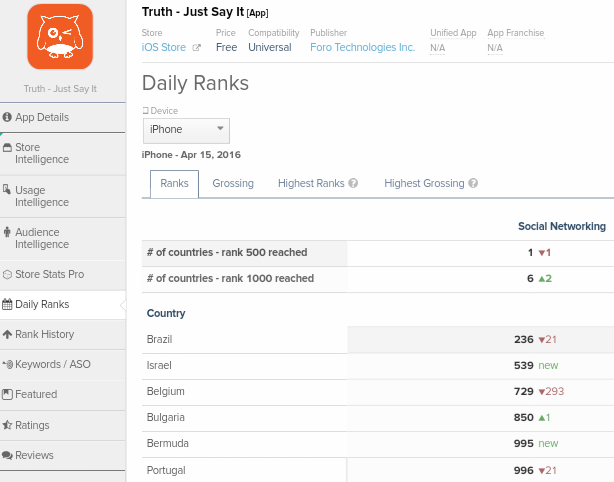
Task: Open Store Intelligence in the sidebar
Action: tap(63, 153)
